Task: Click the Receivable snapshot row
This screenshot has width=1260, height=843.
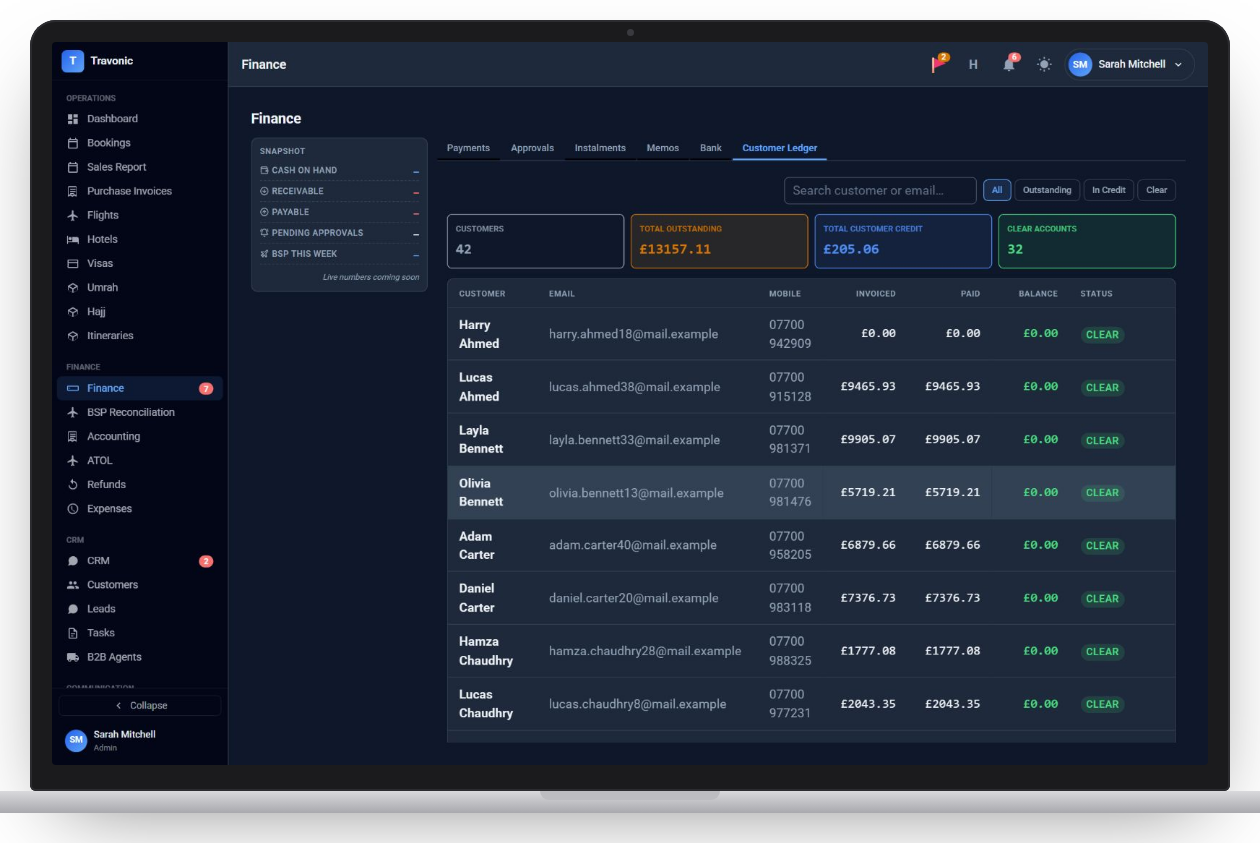Action: (339, 191)
